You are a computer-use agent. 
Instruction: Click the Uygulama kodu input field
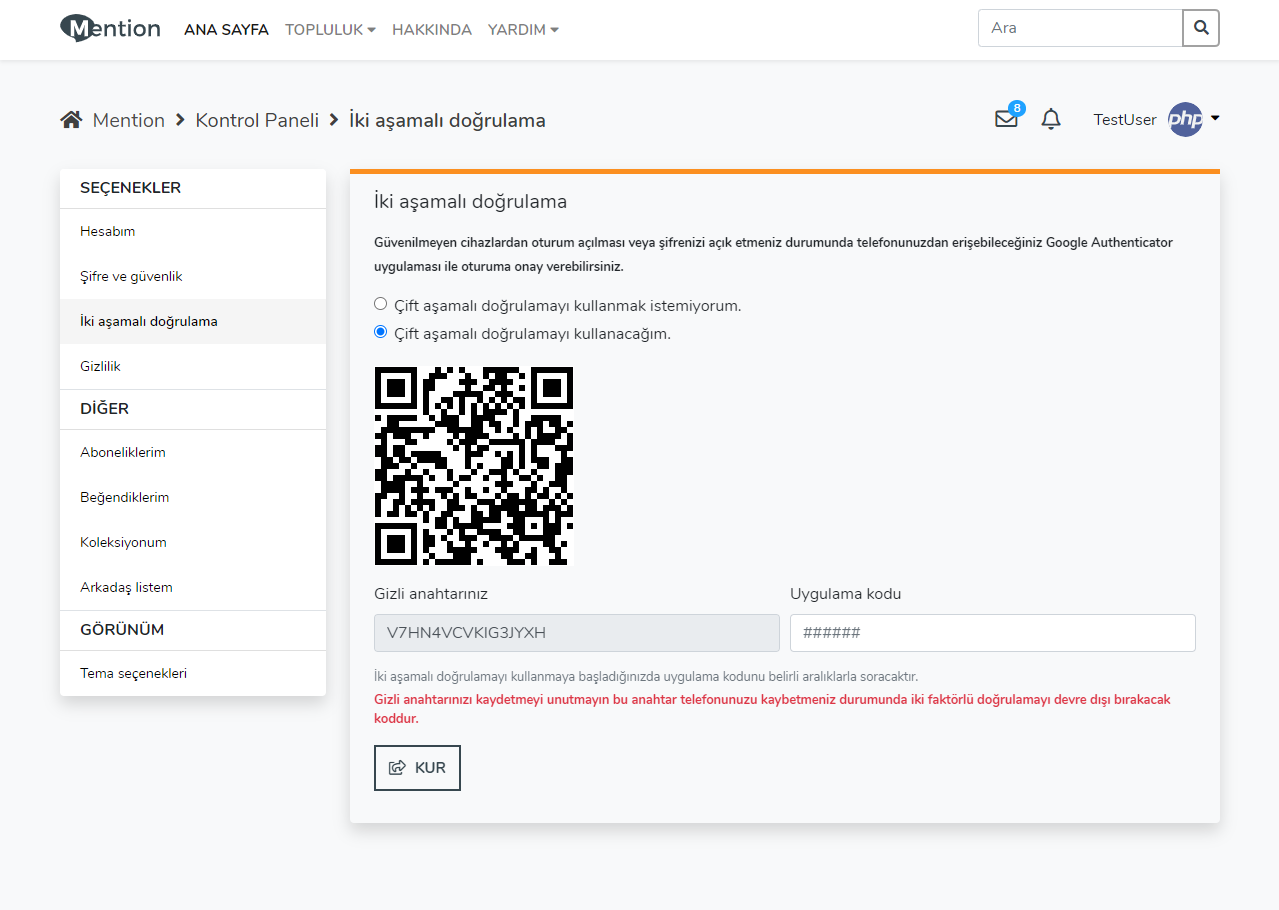[x=993, y=633]
